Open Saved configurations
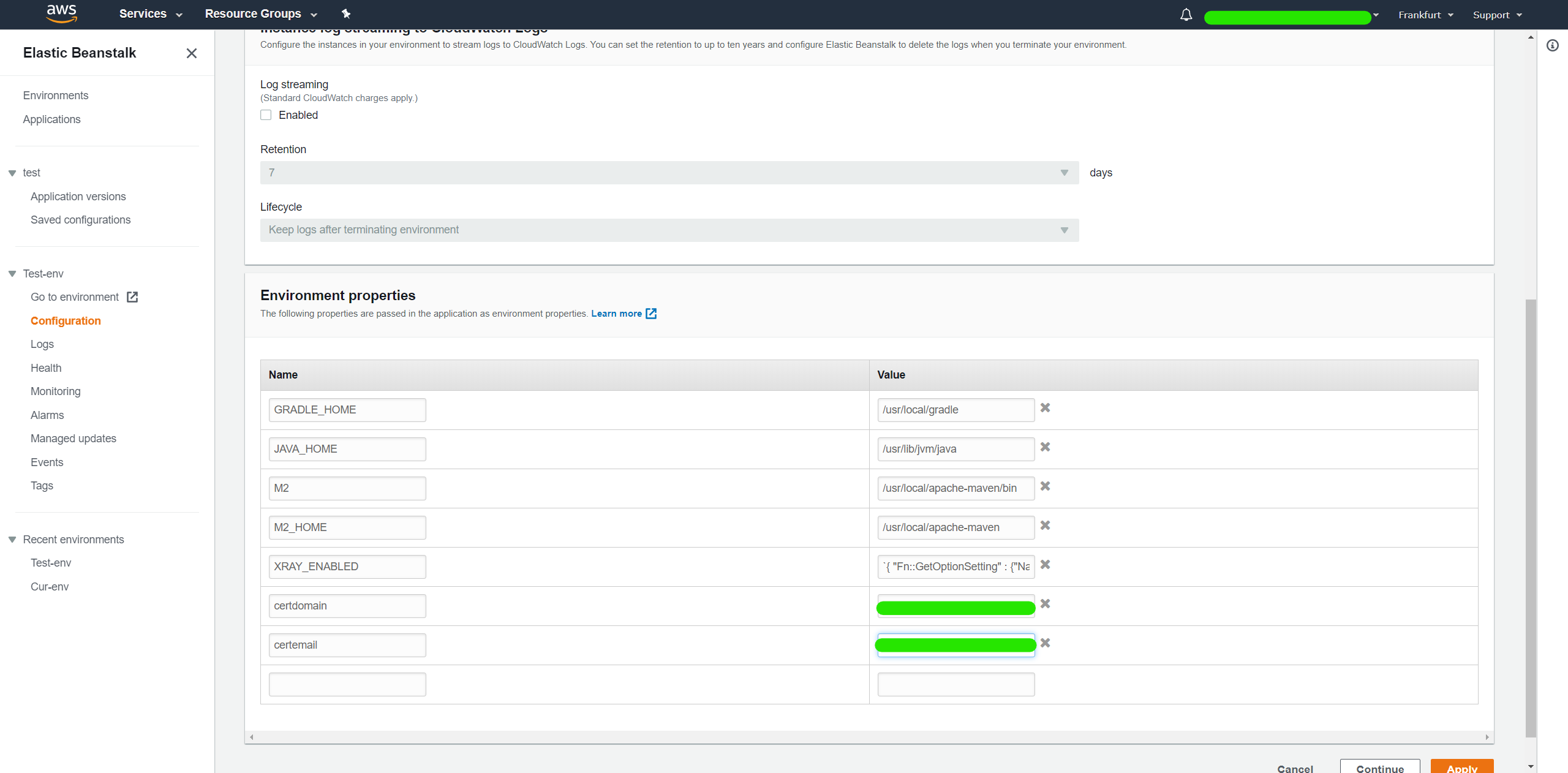The height and width of the screenshot is (773, 1568). tap(81, 220)
